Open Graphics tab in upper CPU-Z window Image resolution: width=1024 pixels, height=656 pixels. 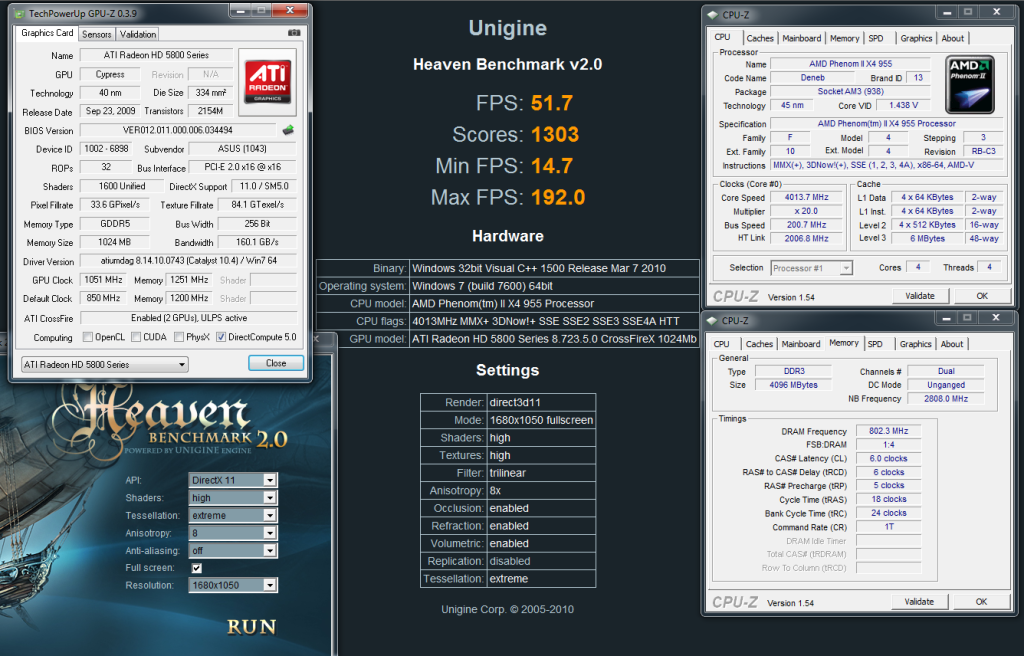916,39
